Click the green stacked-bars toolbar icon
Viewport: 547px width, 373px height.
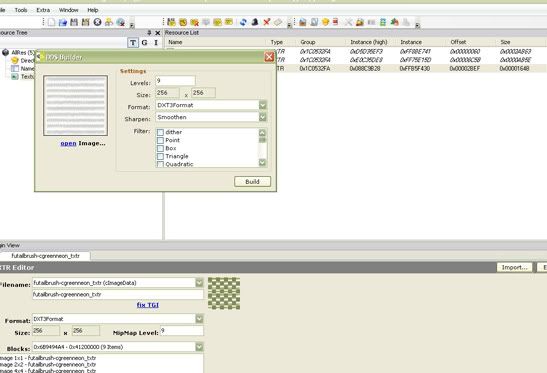click(x=383, y=22)
